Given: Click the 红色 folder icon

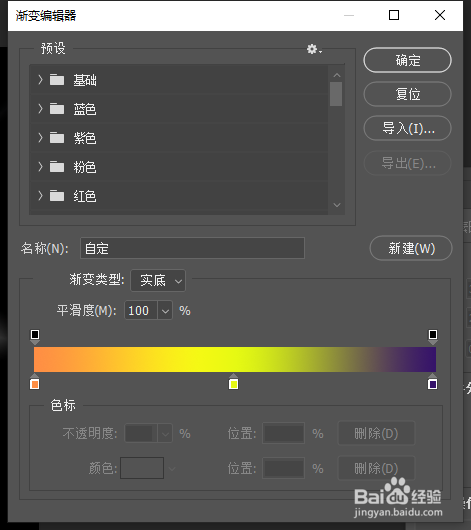Looking at the screenshot, I should point(57,196).
